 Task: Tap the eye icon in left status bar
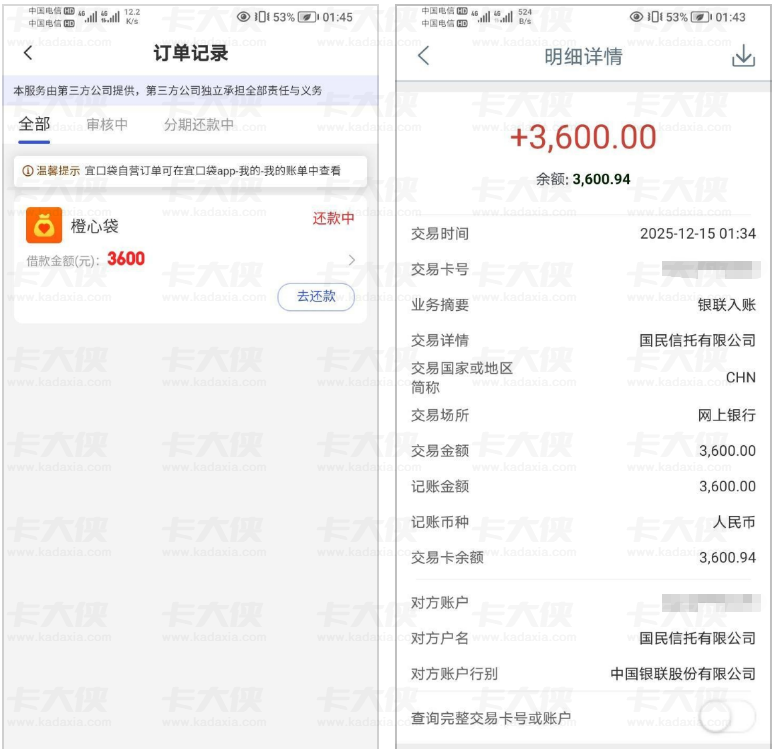pyautogui.click(x=243, y=17)
